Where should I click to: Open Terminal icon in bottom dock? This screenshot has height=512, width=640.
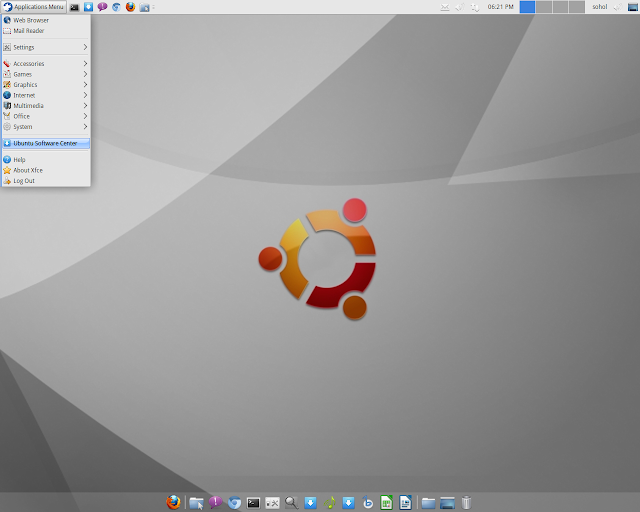click(253, 503)
